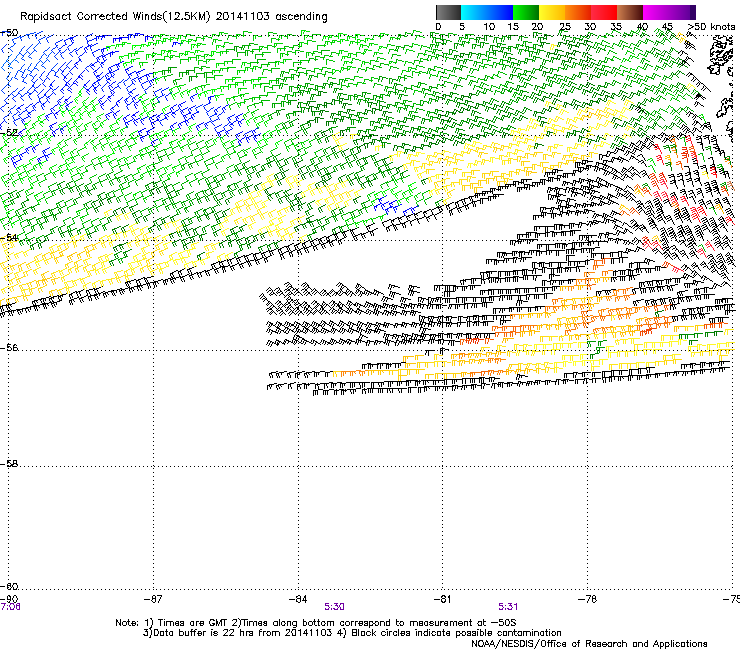Click the yellow 20-25 knots legend swatch
The width and height of the screenshot is (740, 650).
pyautogui.click(x=552, y=12)
